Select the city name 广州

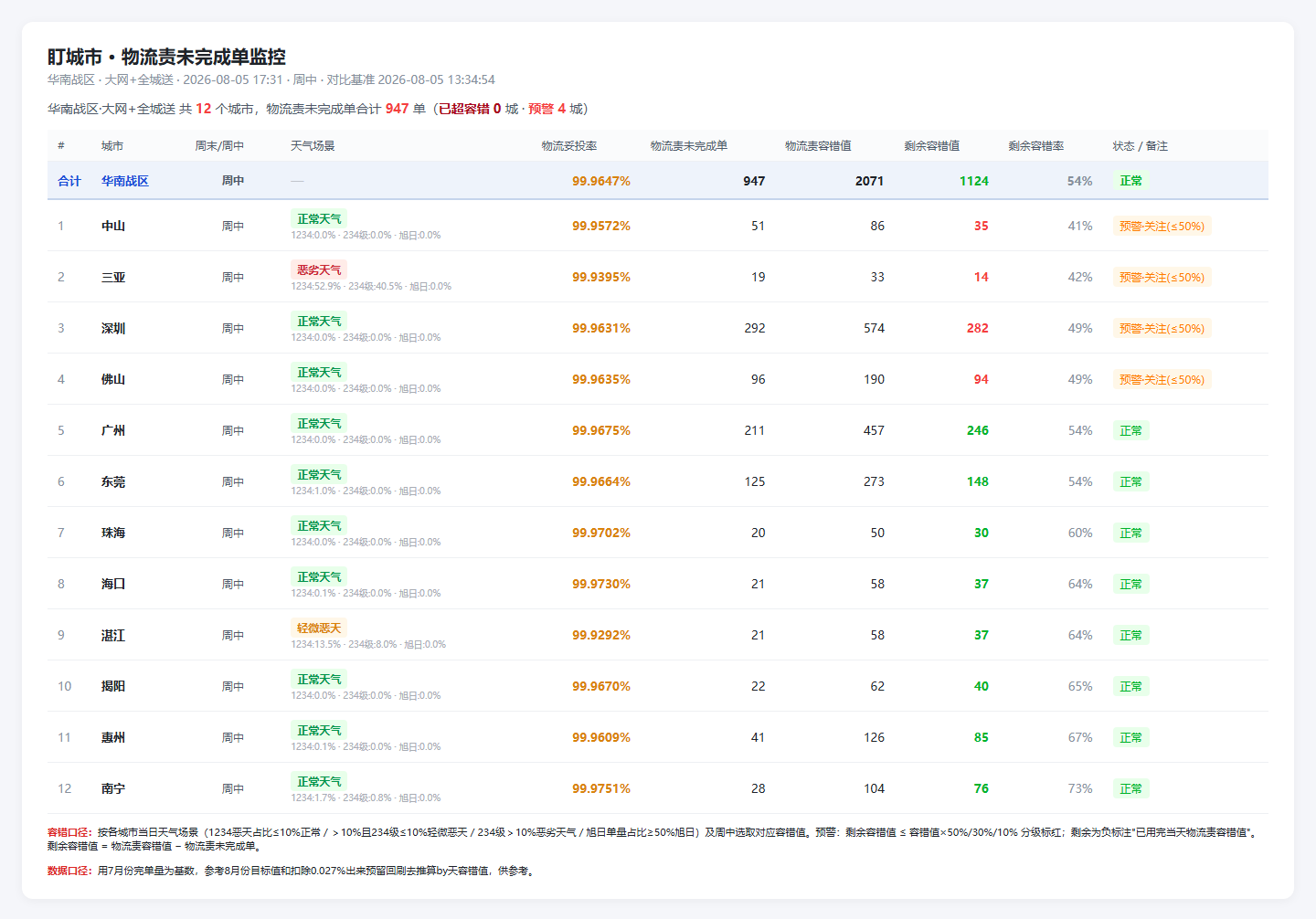click(x=113, y=430)
